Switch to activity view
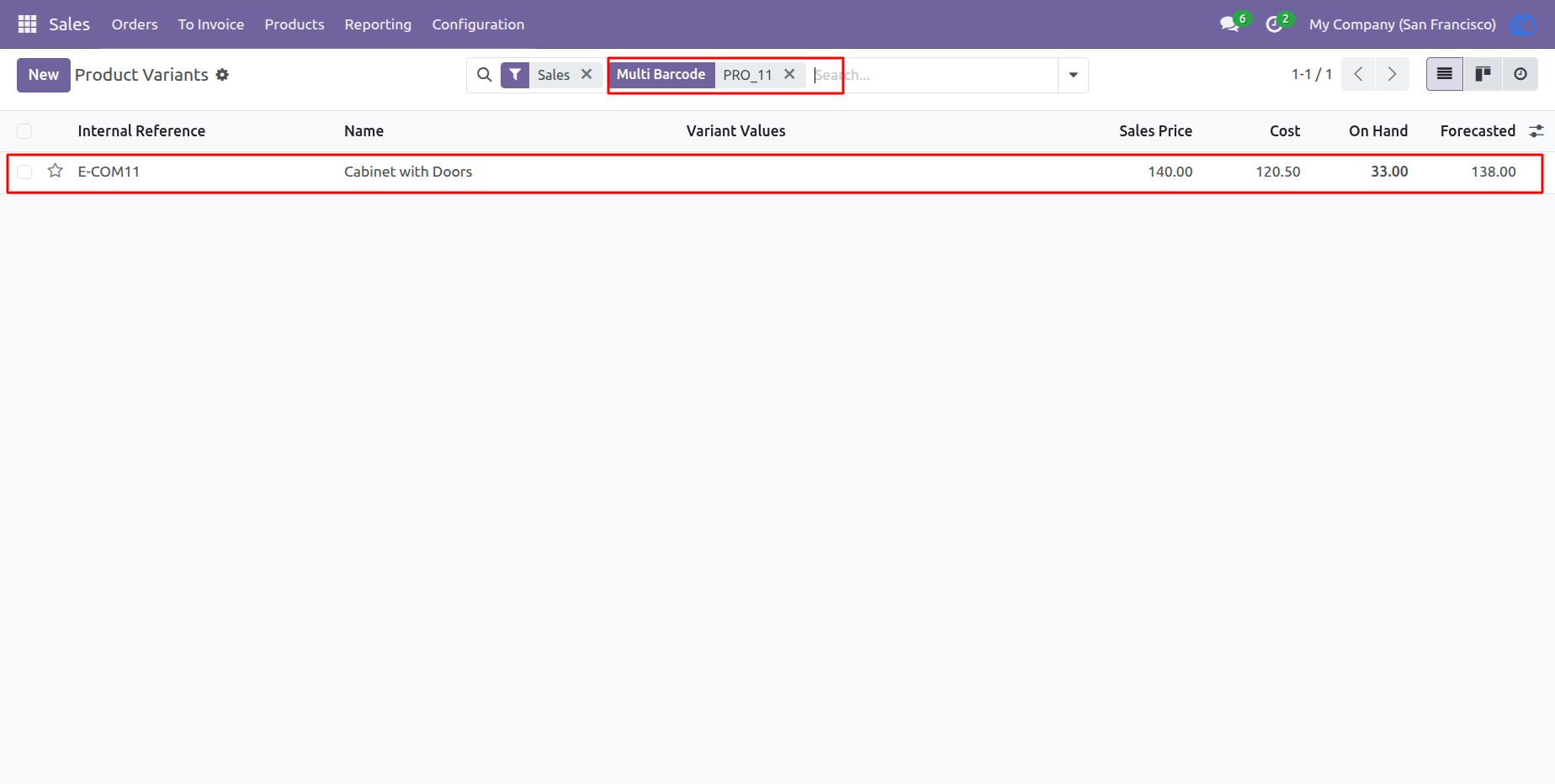This screenshot has width=1555, height=784. 1520,74
